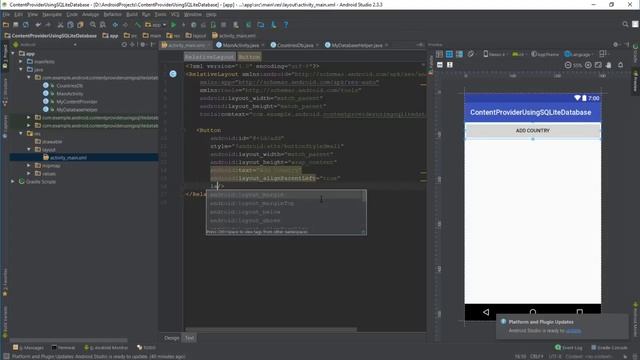Open the Language preview dropdown

tap(579, 54)
